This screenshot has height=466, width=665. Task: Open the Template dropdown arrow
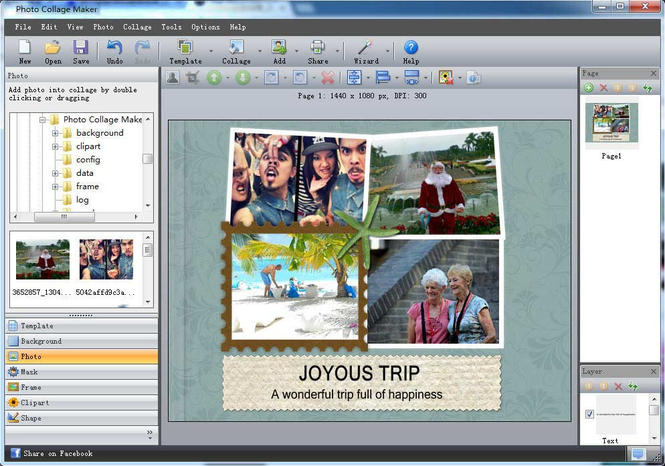[211, 51]
